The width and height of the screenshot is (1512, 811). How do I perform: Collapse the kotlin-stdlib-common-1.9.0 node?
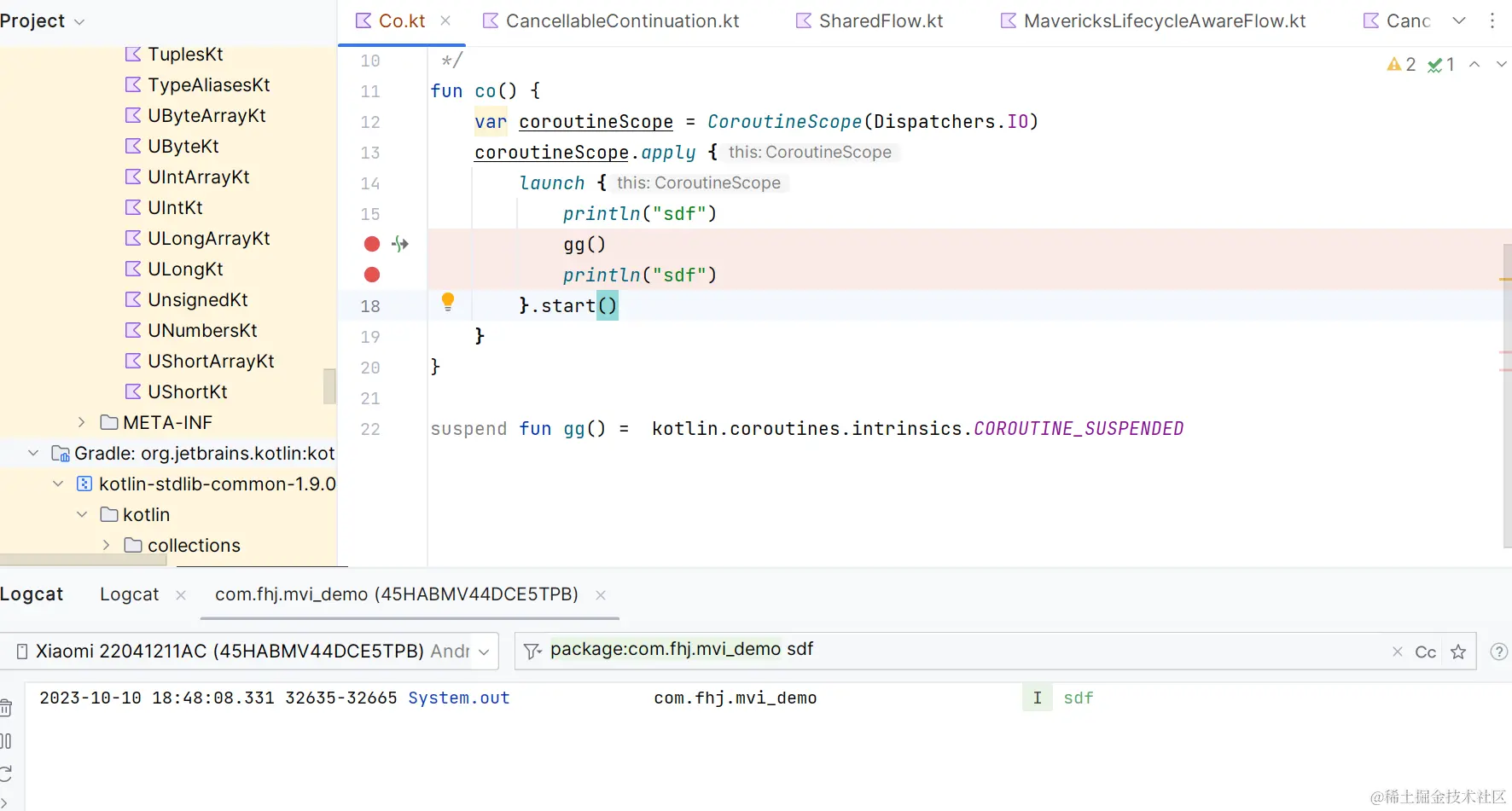coord(58,484)
